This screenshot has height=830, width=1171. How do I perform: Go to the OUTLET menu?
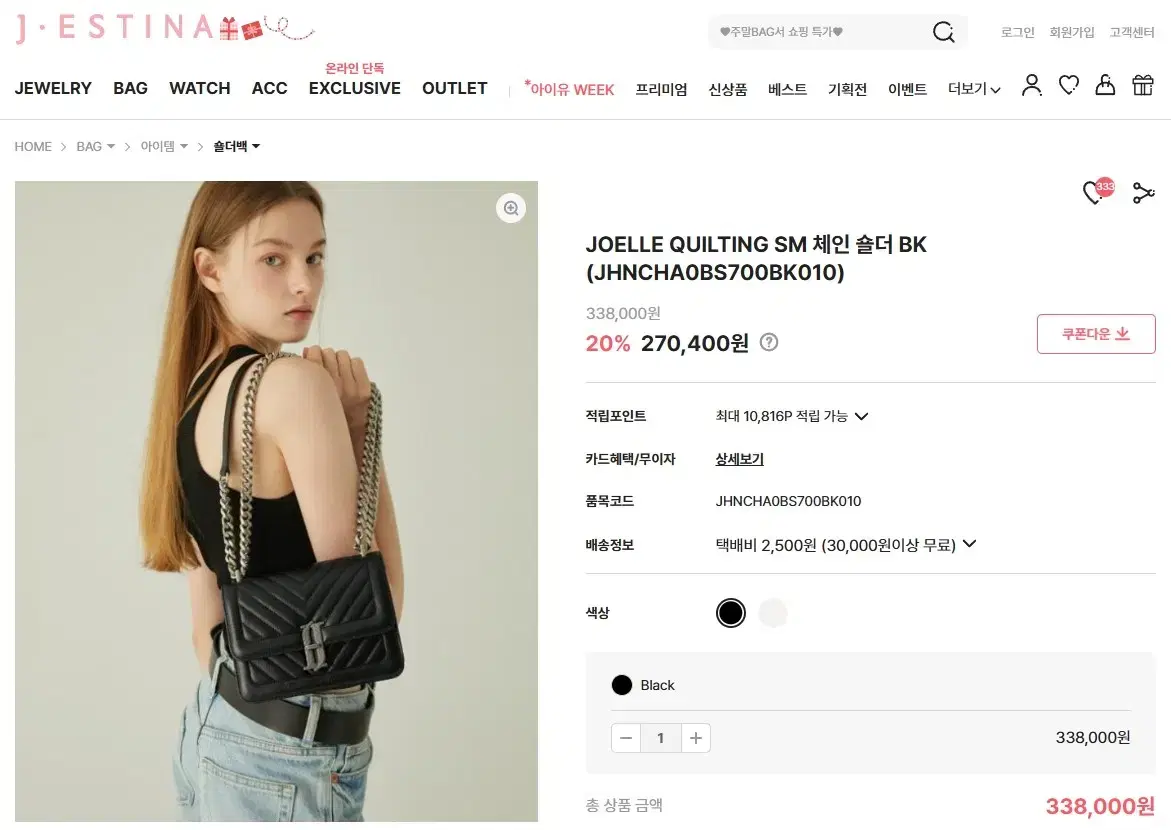pyautogui.click(x=455, y=88)
